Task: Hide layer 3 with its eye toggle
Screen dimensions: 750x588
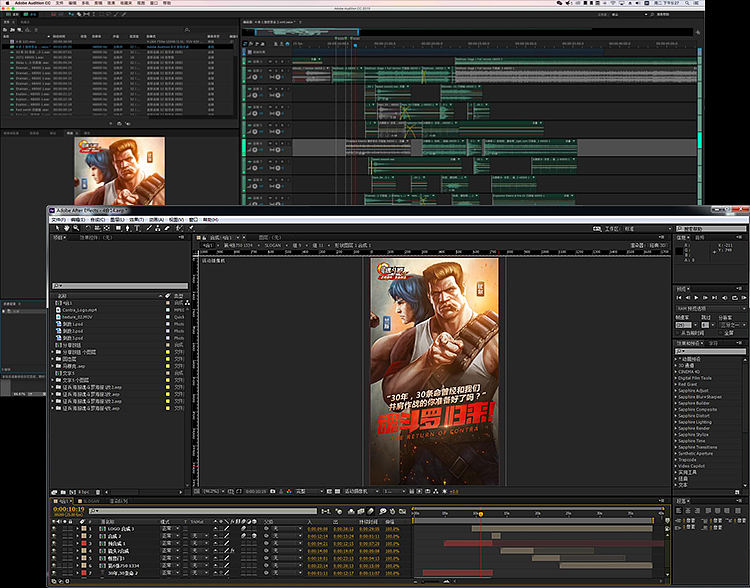Action: tap(53, 544)
